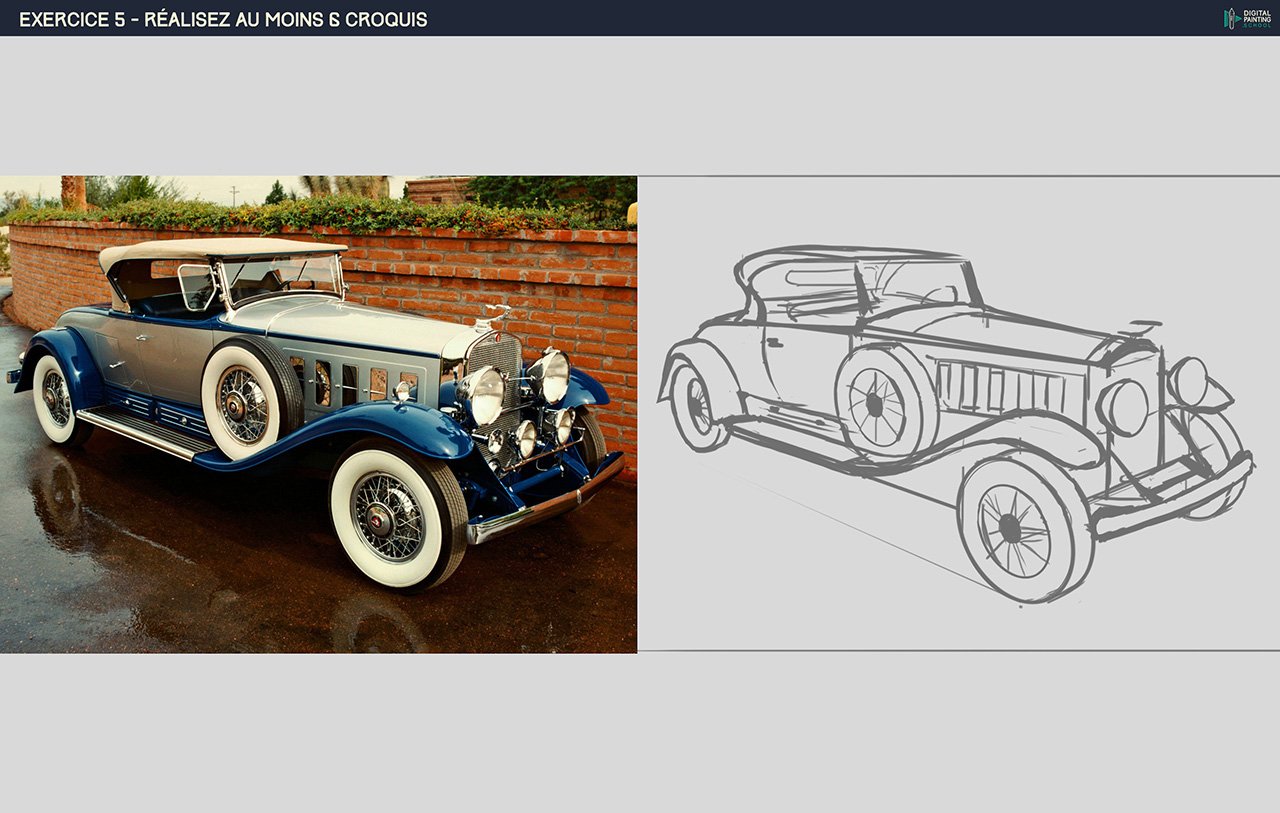Click the sketched front bumper in the drawing
The width and height of the screenshot is (1280, 813).
pyautogui.click(x=1175, y=495)
